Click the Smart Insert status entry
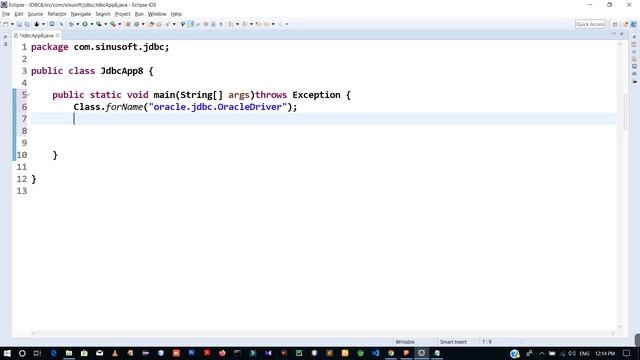 (x=453, y=342)
